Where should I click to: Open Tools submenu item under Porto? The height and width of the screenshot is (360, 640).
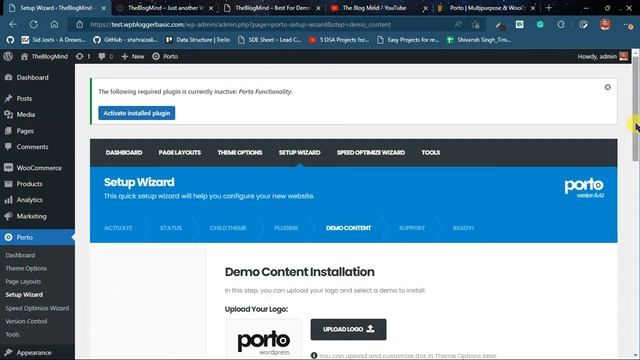[x=12, y=334]
